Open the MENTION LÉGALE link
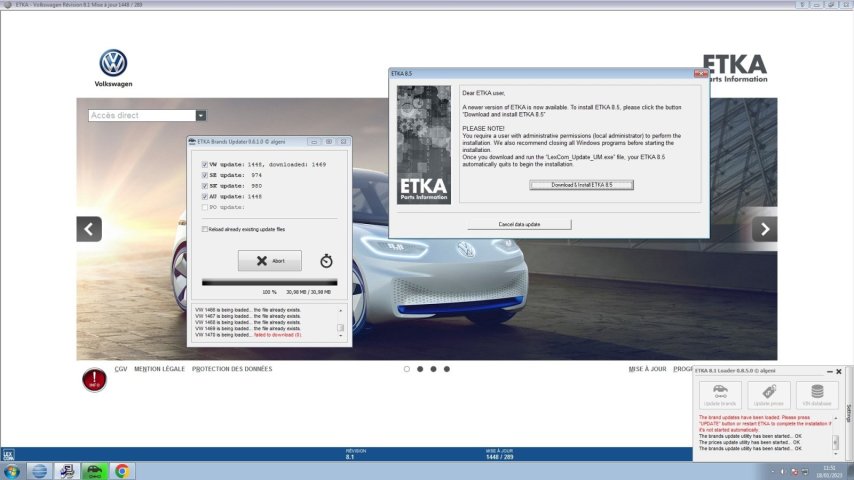 160,369
